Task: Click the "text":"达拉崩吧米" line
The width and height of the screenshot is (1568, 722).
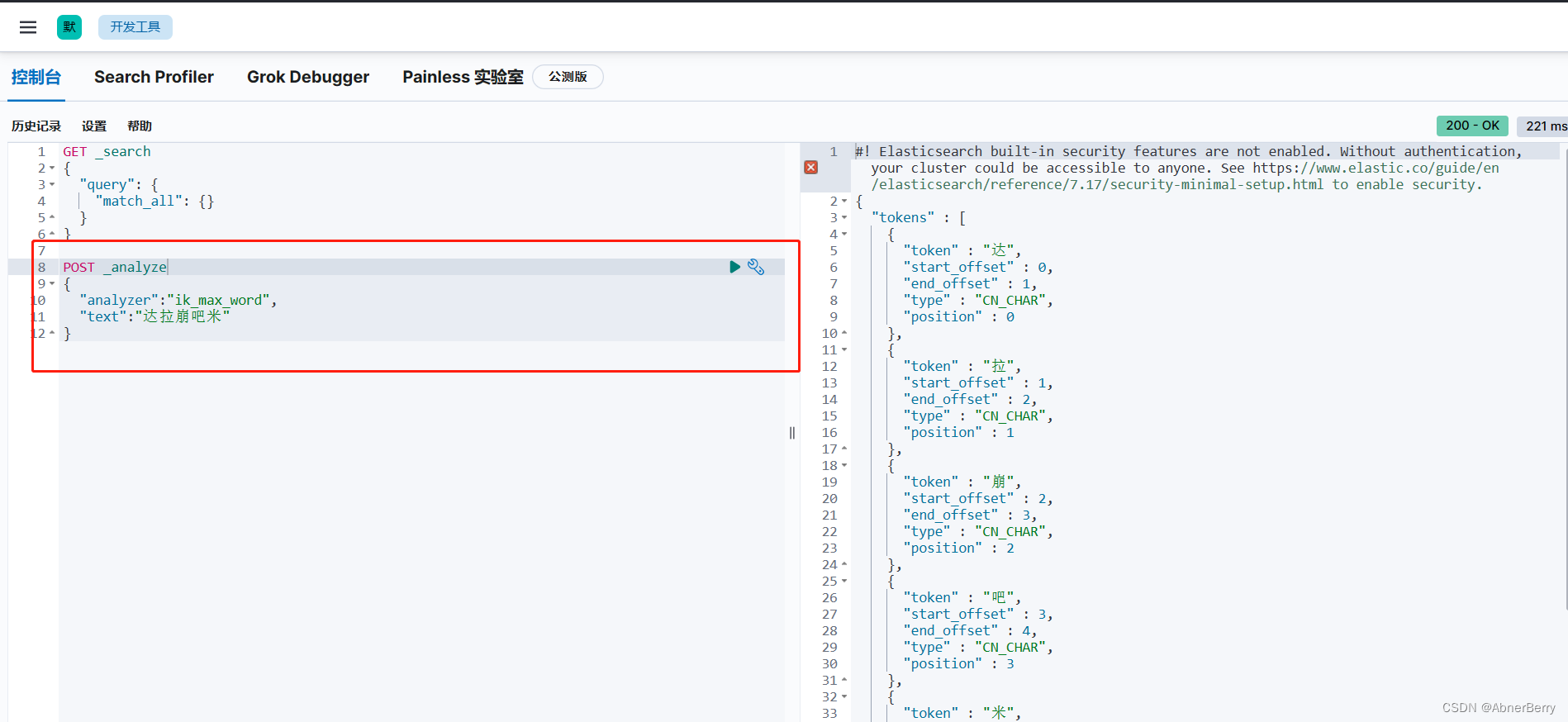Action: [154, 316]
